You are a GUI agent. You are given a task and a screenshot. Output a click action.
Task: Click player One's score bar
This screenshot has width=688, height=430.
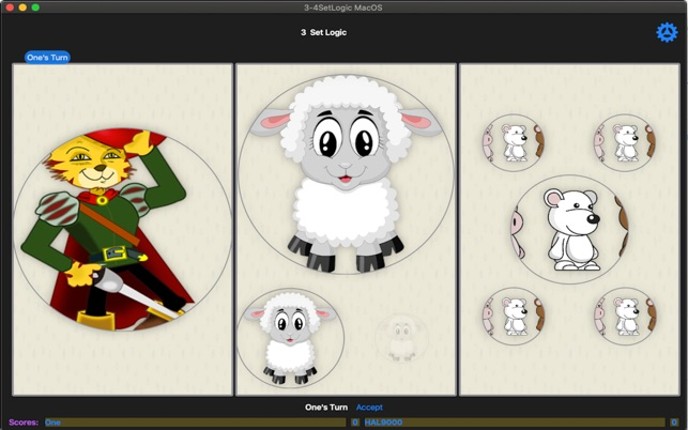point(196,422)
